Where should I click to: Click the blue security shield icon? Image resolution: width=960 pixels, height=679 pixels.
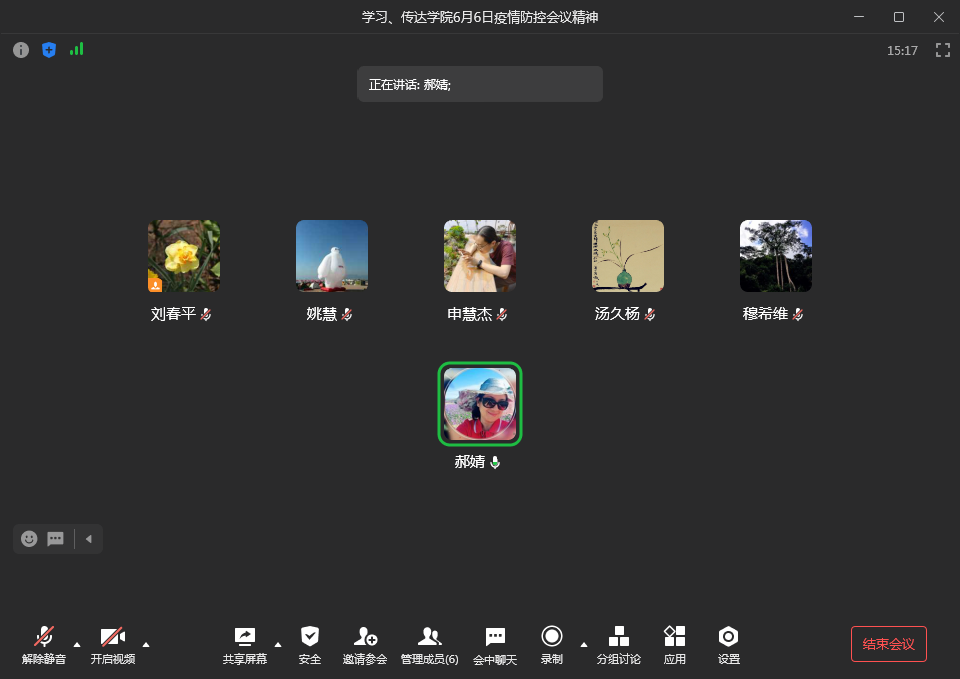click(49, 50)
